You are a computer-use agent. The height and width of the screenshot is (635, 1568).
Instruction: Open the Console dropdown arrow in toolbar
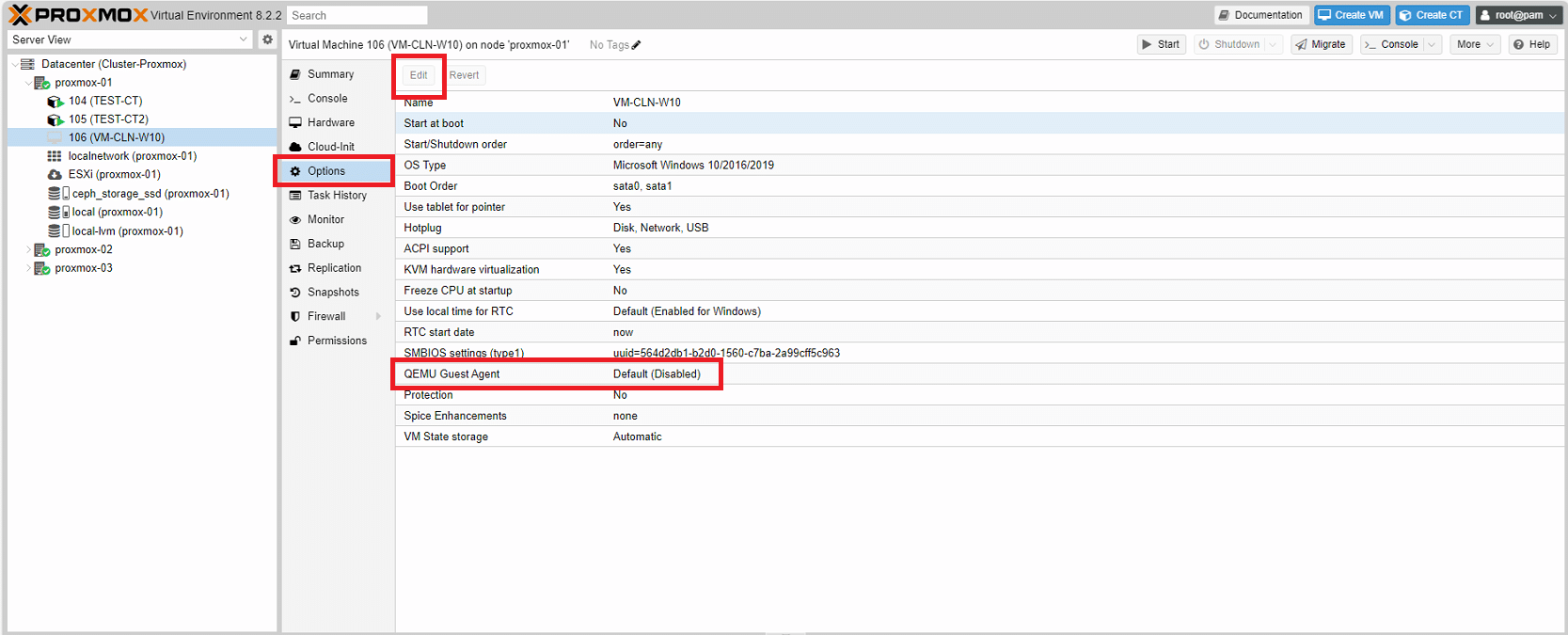tap(1432, 44)
